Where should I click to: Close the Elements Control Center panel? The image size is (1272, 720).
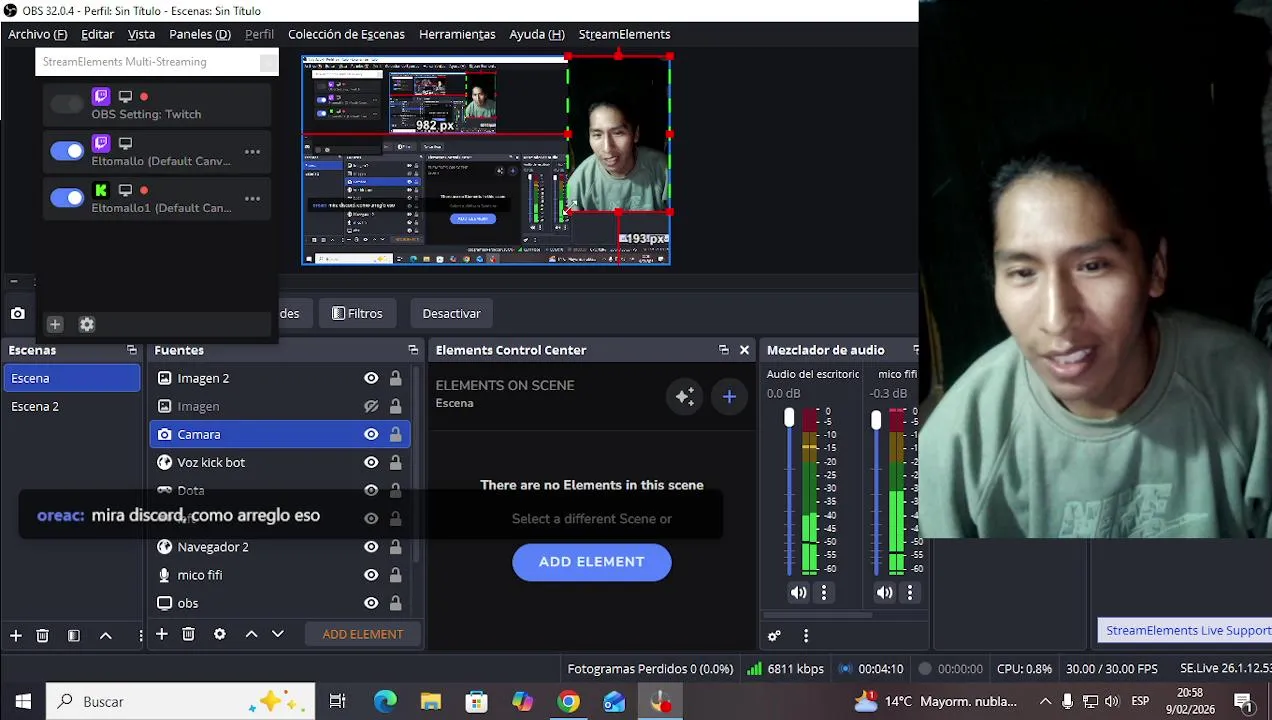(744, 350)
